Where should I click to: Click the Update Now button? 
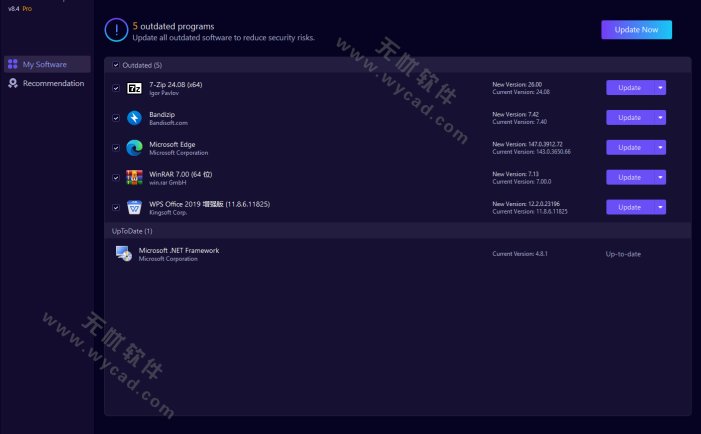pos(636,29)
